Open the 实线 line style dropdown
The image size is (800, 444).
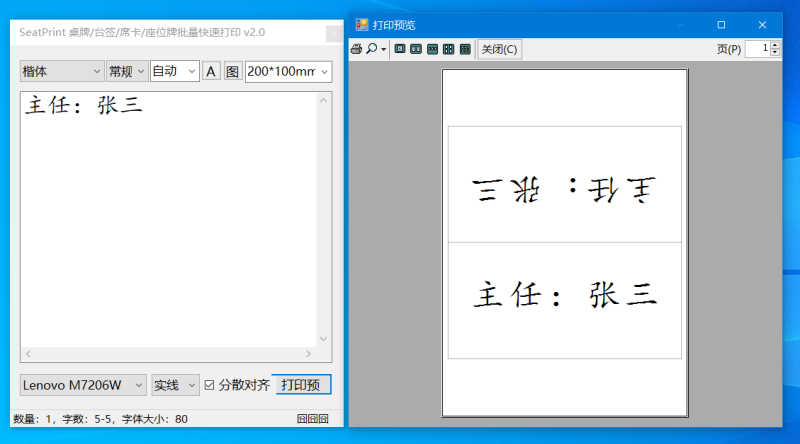click(x=175, y=385)
